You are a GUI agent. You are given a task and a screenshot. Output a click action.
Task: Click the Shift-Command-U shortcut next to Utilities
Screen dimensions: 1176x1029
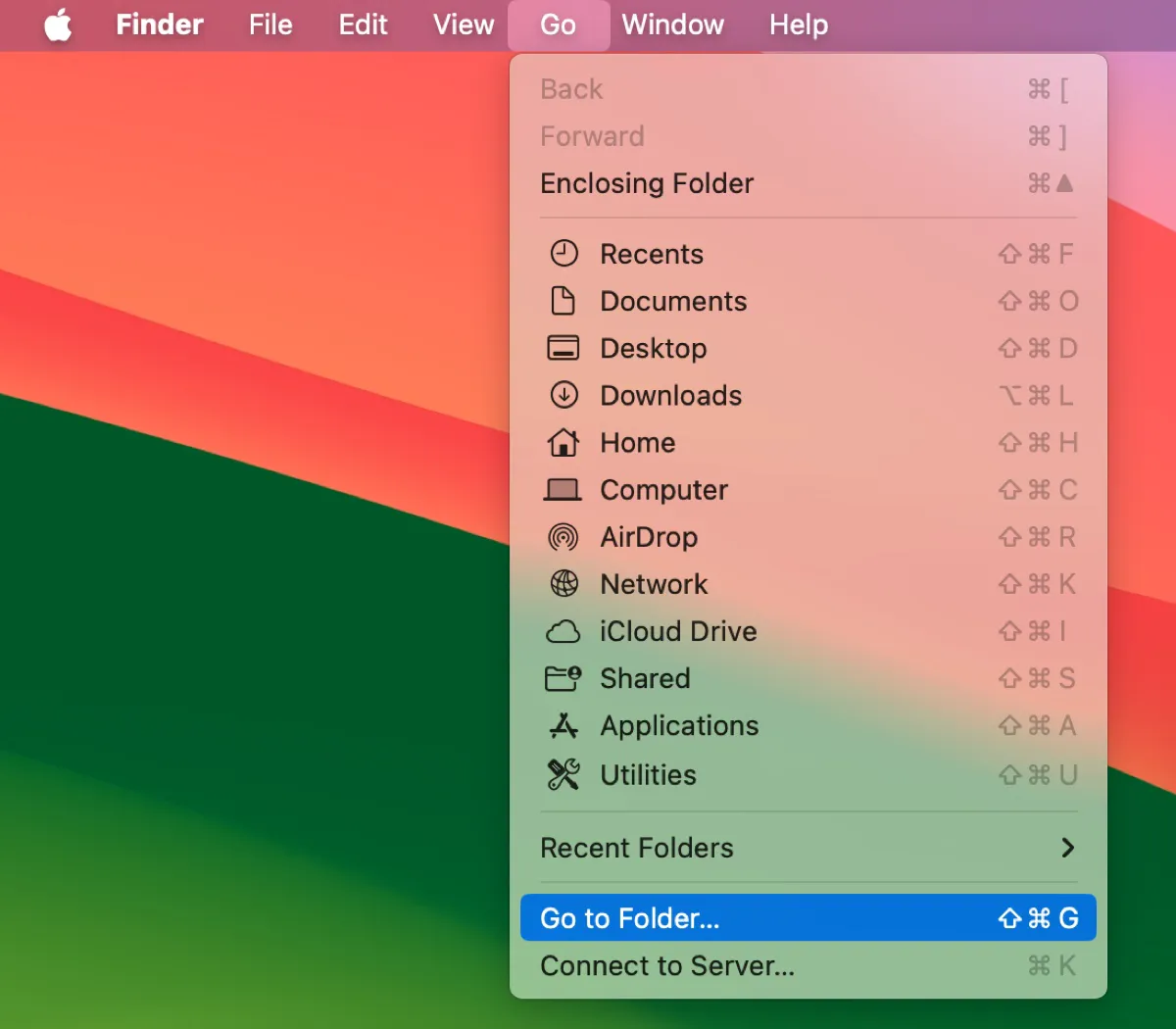pyautogui.click(x=1038, y=774)
